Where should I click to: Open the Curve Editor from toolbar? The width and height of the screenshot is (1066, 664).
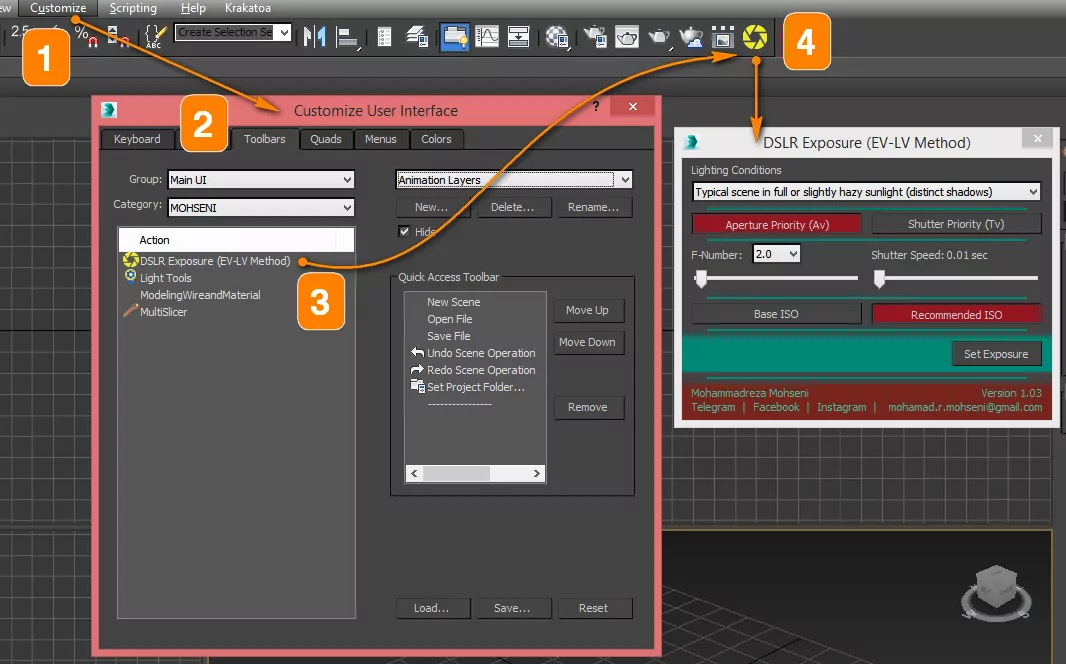[487, 36]
